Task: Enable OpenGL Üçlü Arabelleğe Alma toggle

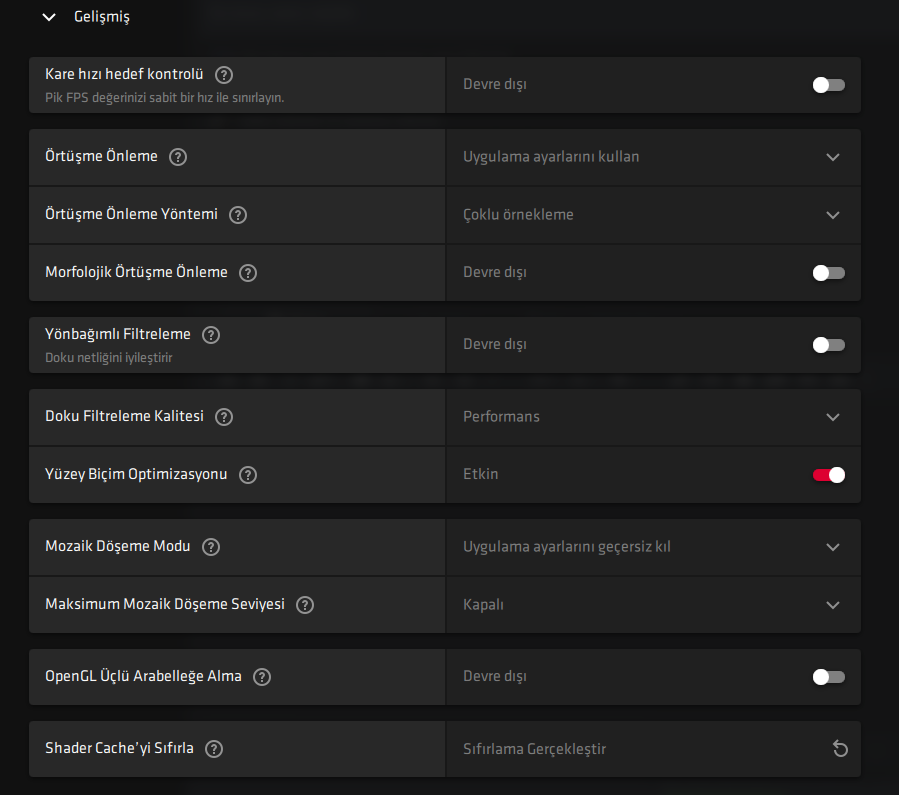Action: (x=829, y=677)
